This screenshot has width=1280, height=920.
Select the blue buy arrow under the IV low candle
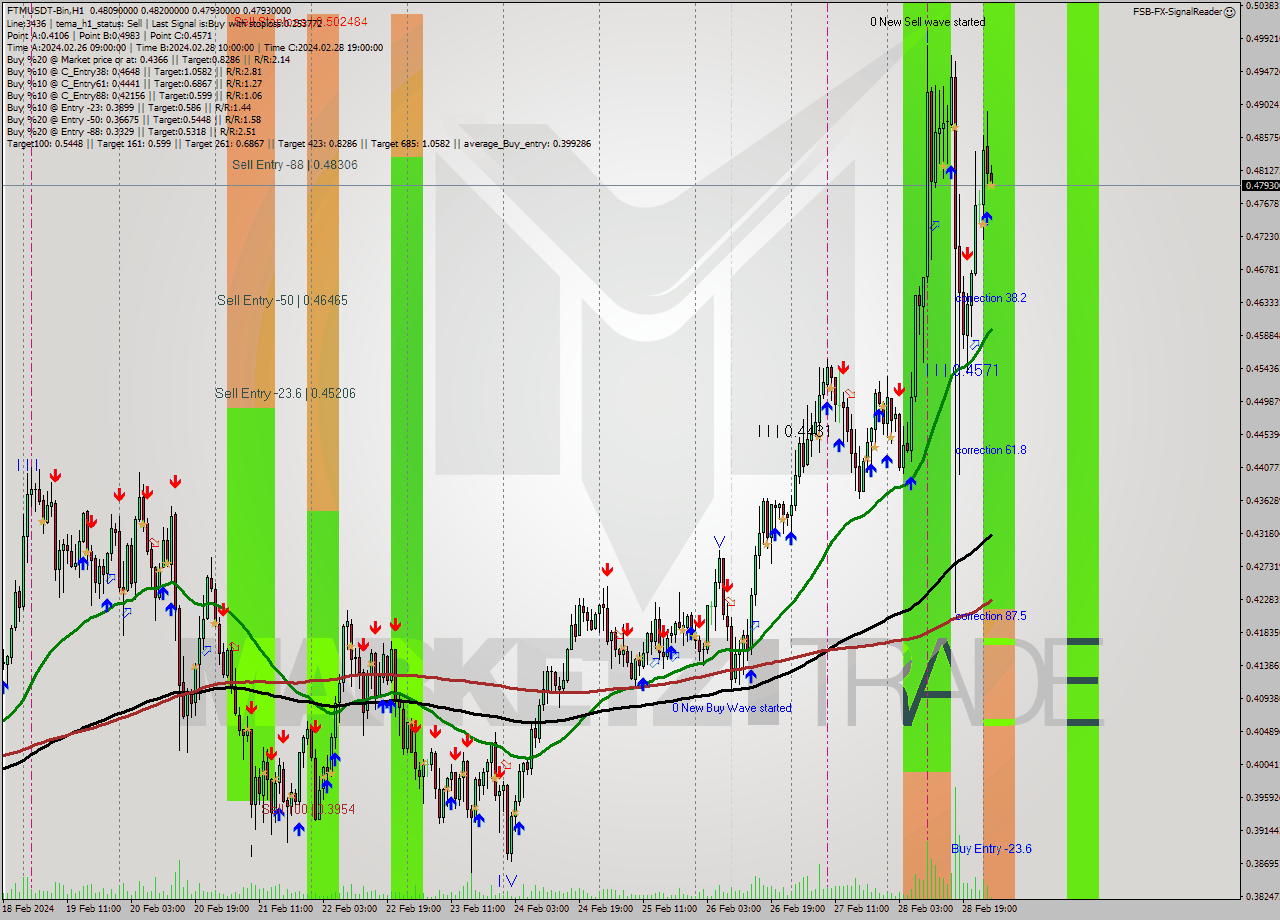[518, 828]
